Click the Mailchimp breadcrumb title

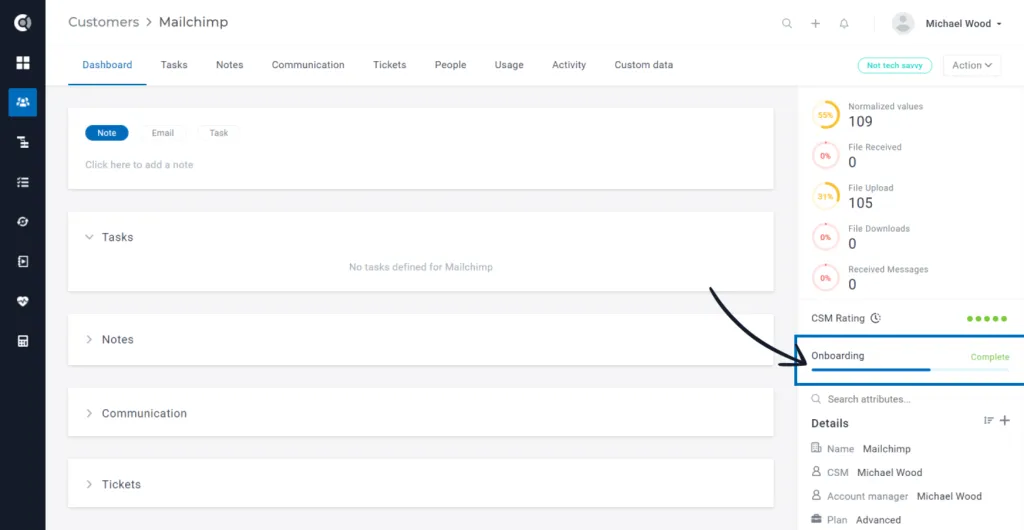tap(193, 22)
